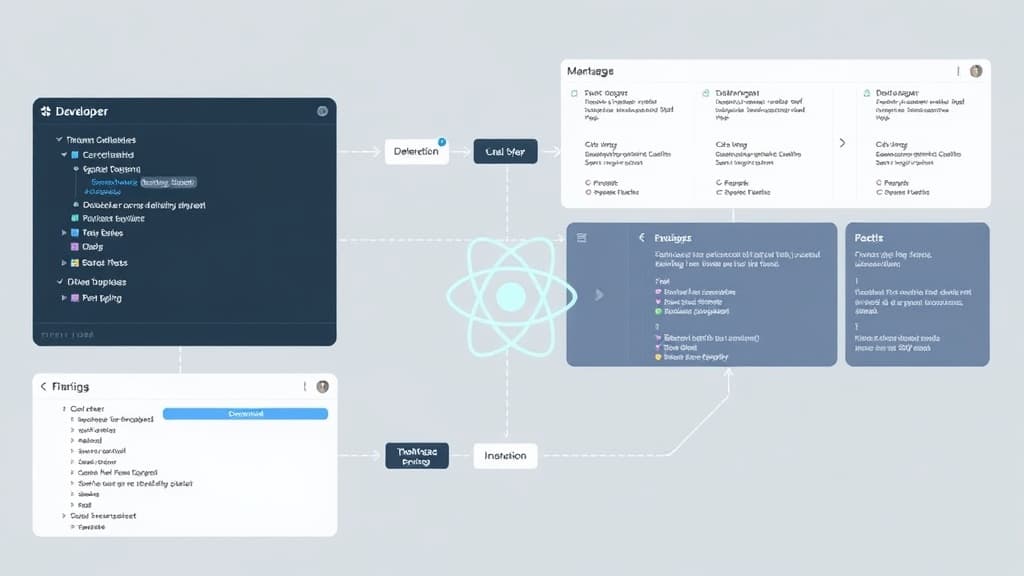The image size is (1024, 576).
Task: Click the green check icon in the blue panel list
Action: click(x=659, y=311)
